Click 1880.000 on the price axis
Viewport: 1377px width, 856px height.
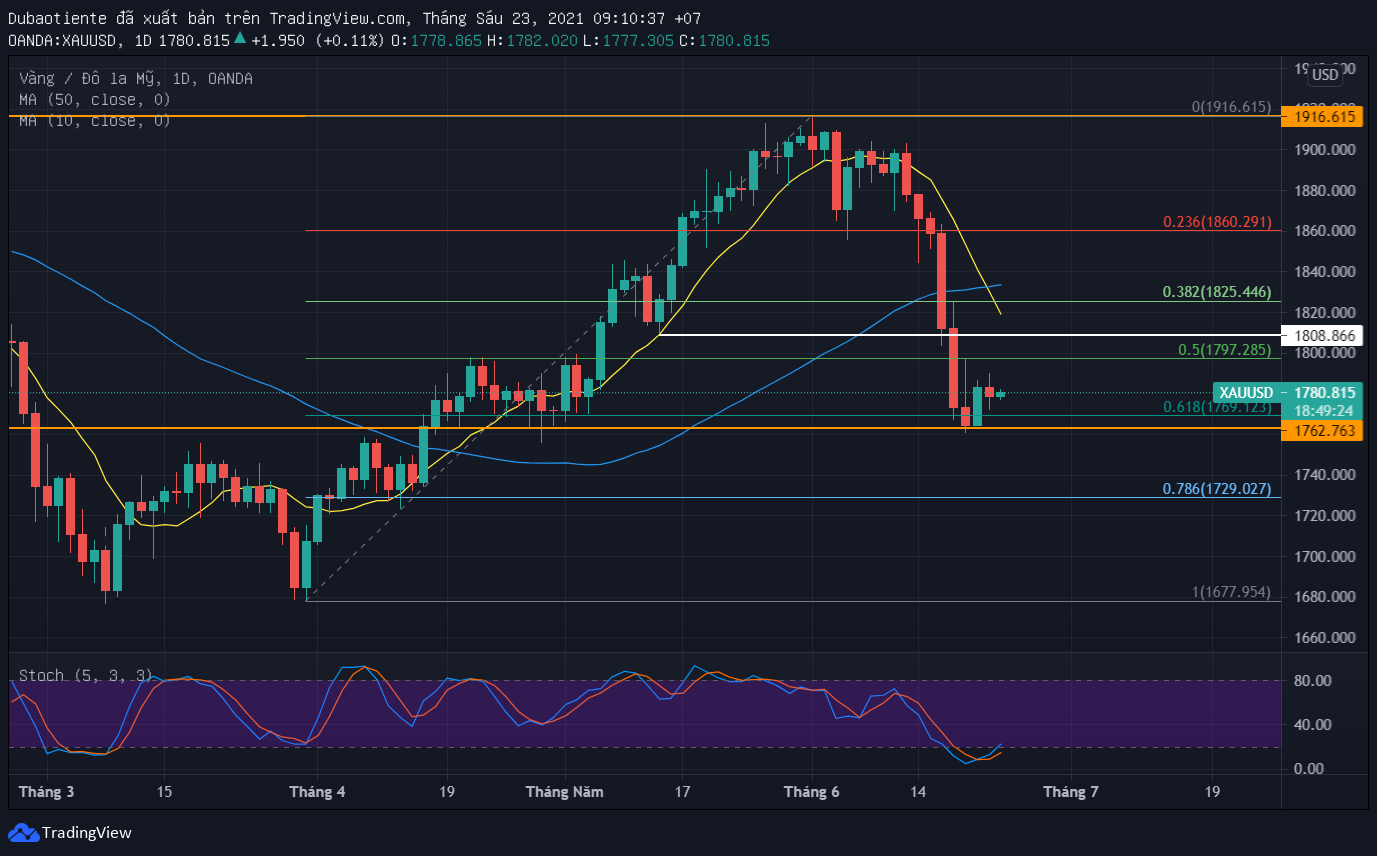(1324, 191)
